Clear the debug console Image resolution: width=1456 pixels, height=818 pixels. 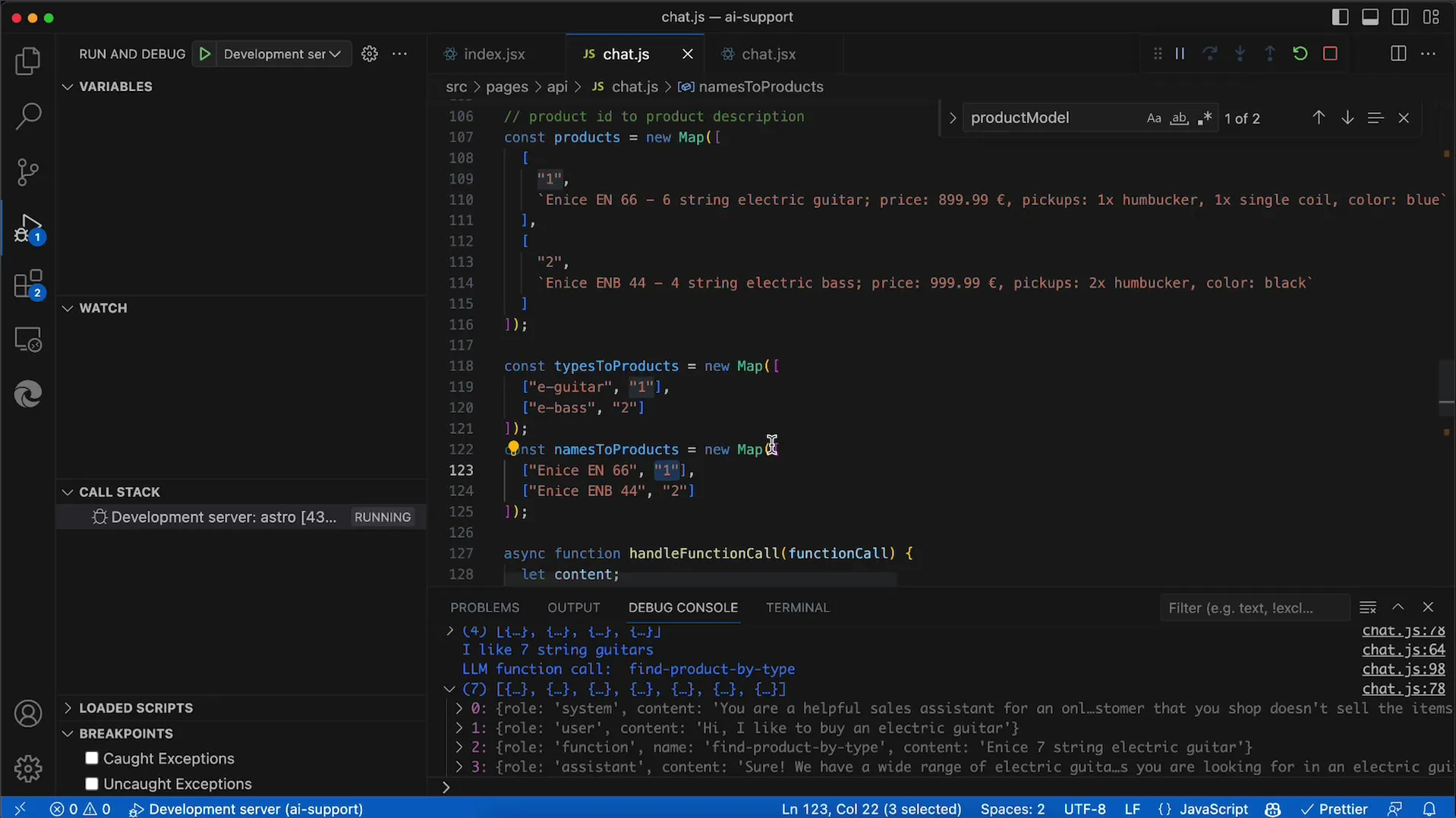pyautogui.click(x=1368, y=608)
